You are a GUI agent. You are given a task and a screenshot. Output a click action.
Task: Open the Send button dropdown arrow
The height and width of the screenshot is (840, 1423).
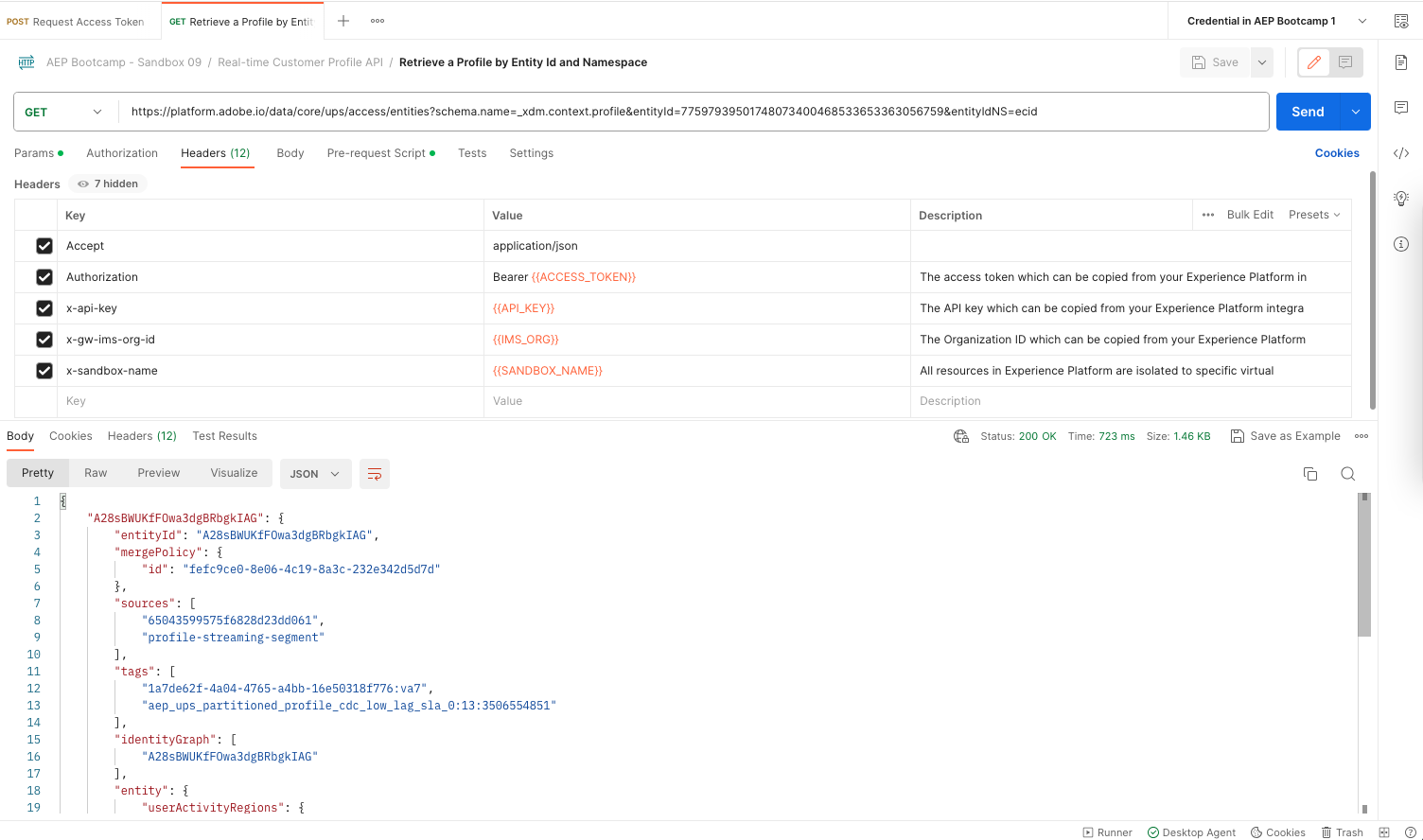[1356, 112]
